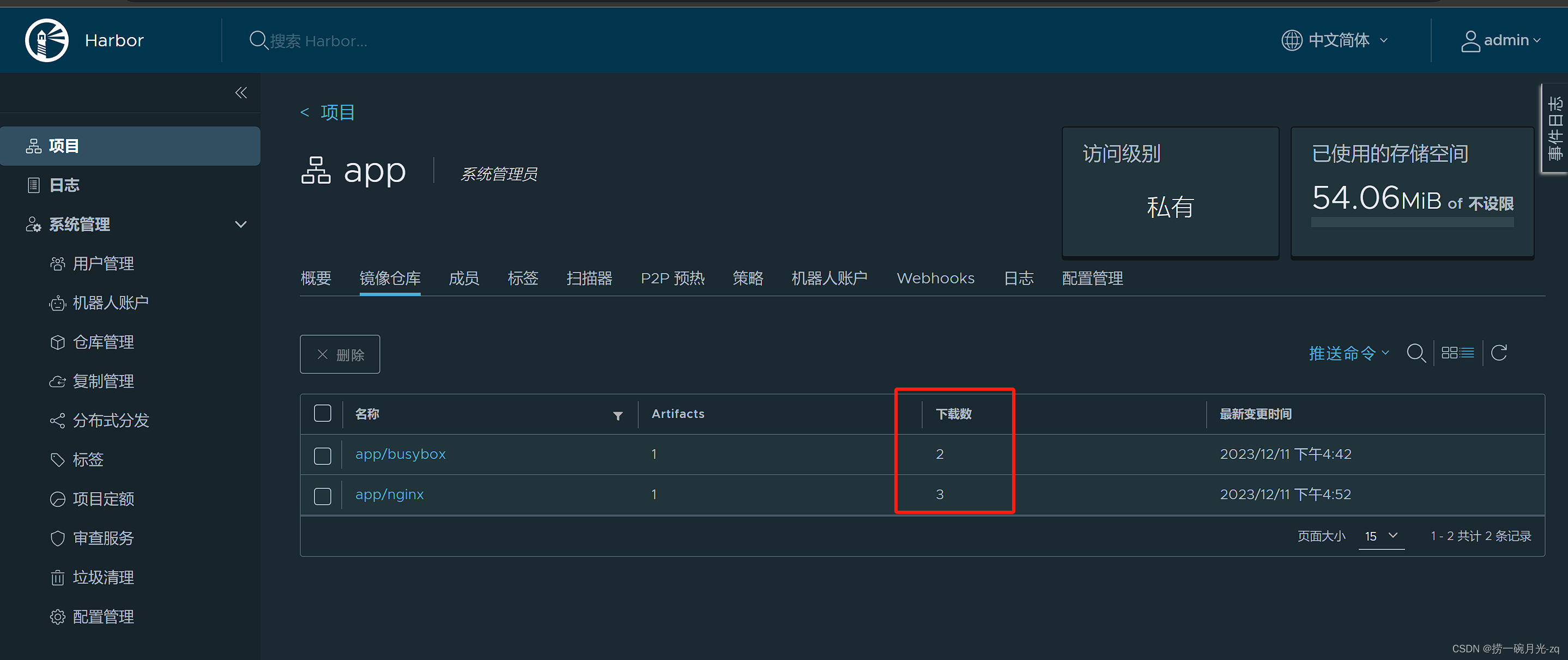
Task: Check the app/nginx row checkbox
Action: tap(323, 496)
